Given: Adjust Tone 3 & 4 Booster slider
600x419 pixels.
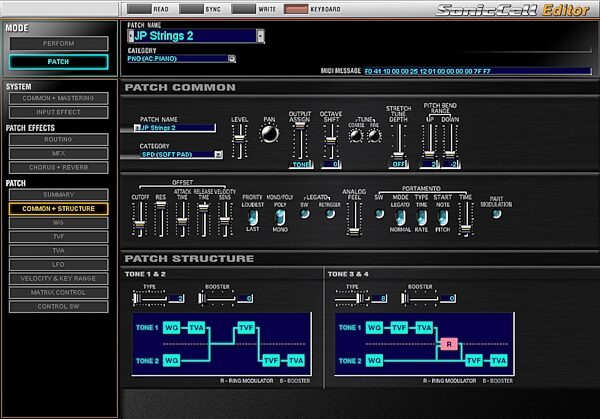Looking at the screenshot, I should click(419, 298).
